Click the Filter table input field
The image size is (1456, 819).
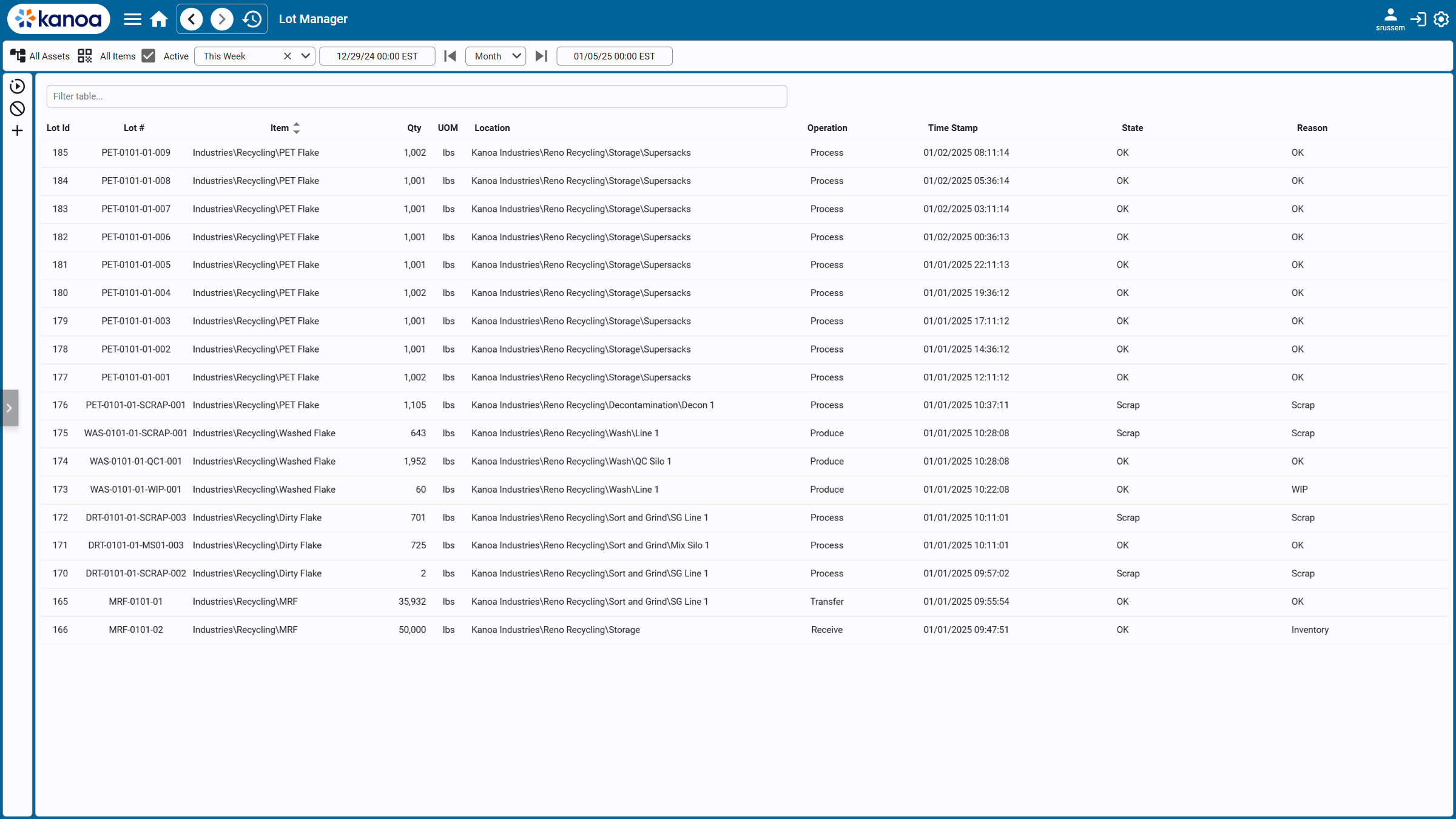(x=417, y=96)
